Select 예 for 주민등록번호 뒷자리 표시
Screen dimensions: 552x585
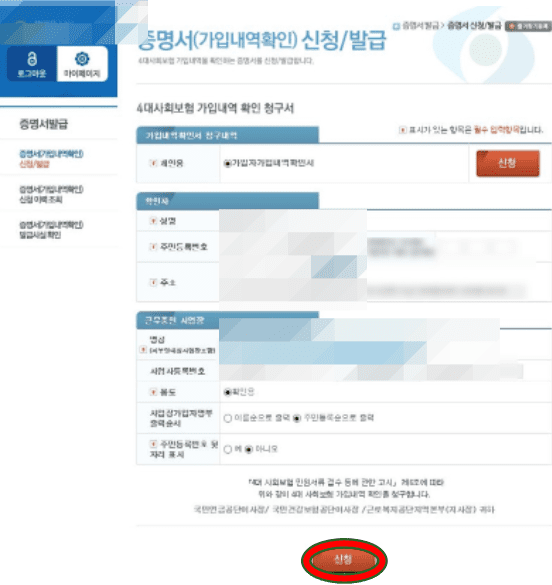(x=228, y=449)
